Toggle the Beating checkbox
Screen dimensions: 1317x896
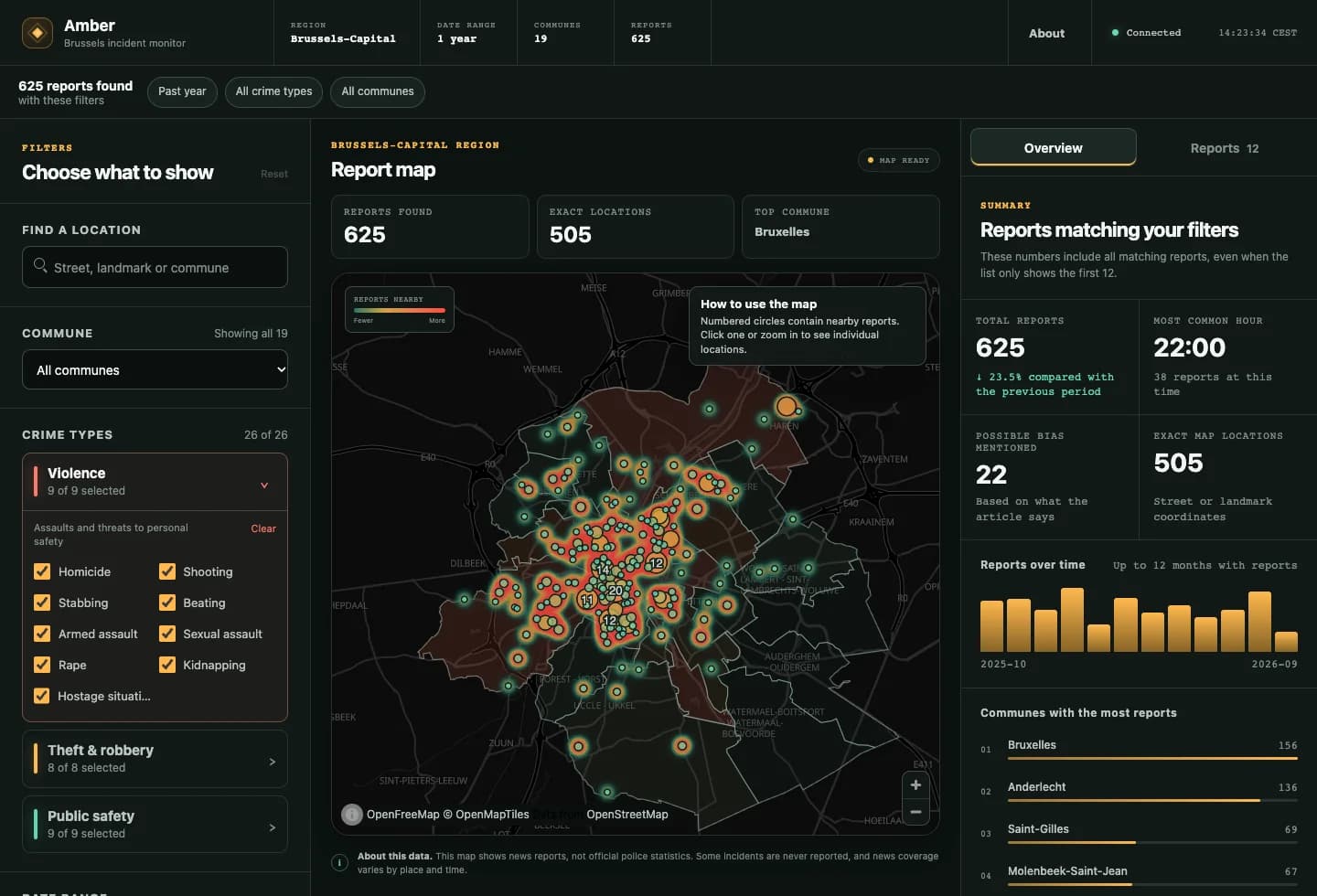[167, 603]
